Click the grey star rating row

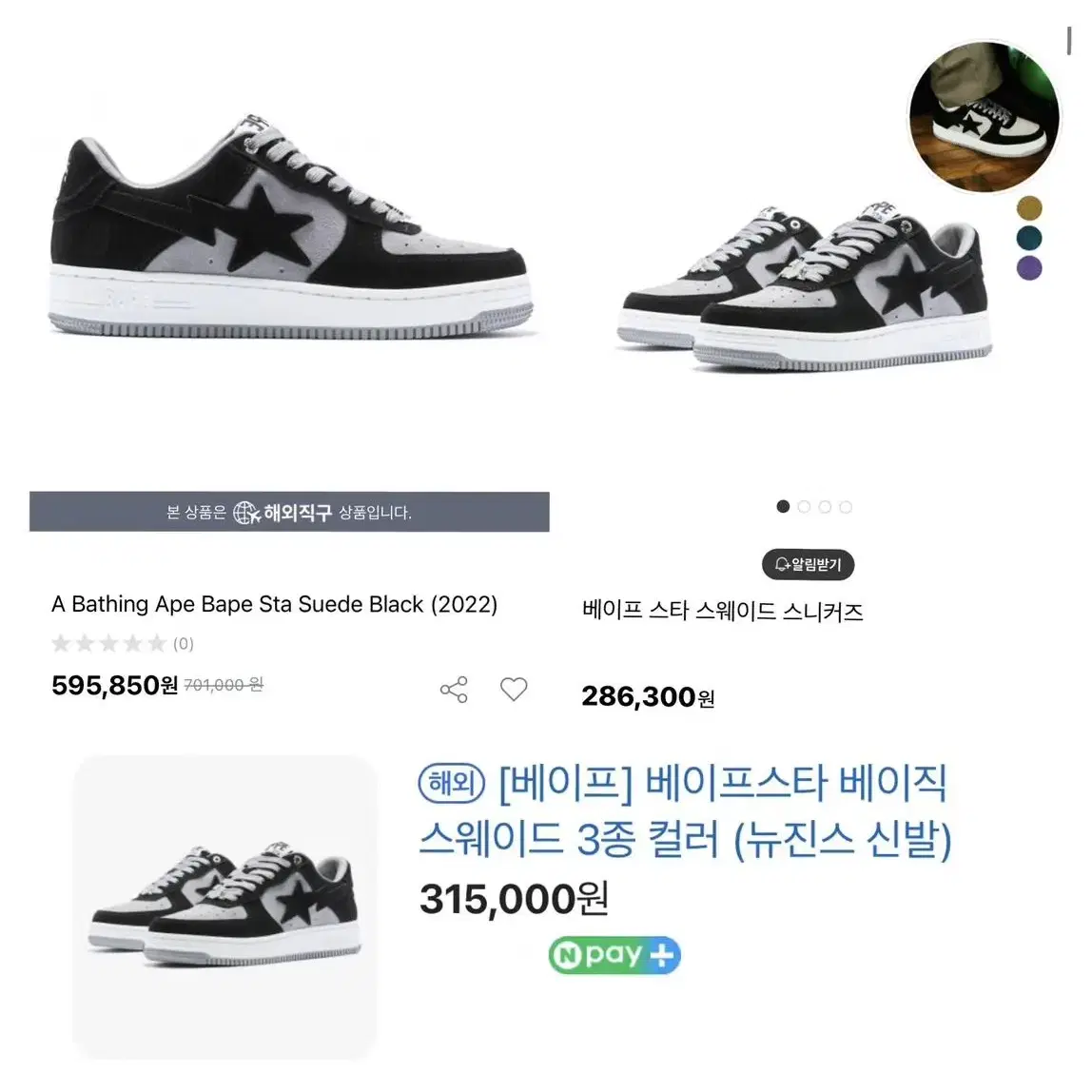(109, 643)
